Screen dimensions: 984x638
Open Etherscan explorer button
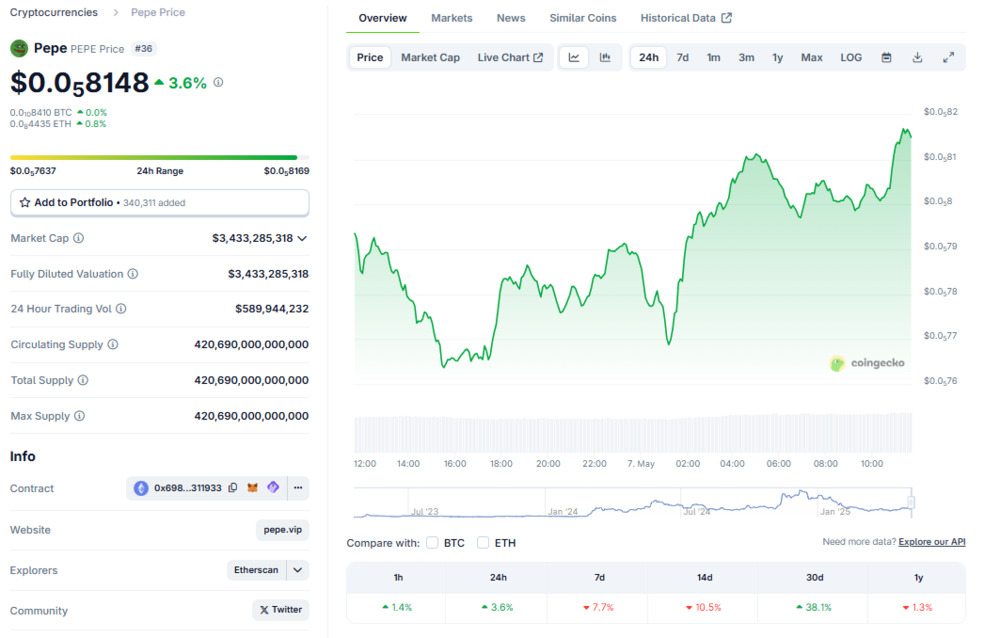[256, 570]
